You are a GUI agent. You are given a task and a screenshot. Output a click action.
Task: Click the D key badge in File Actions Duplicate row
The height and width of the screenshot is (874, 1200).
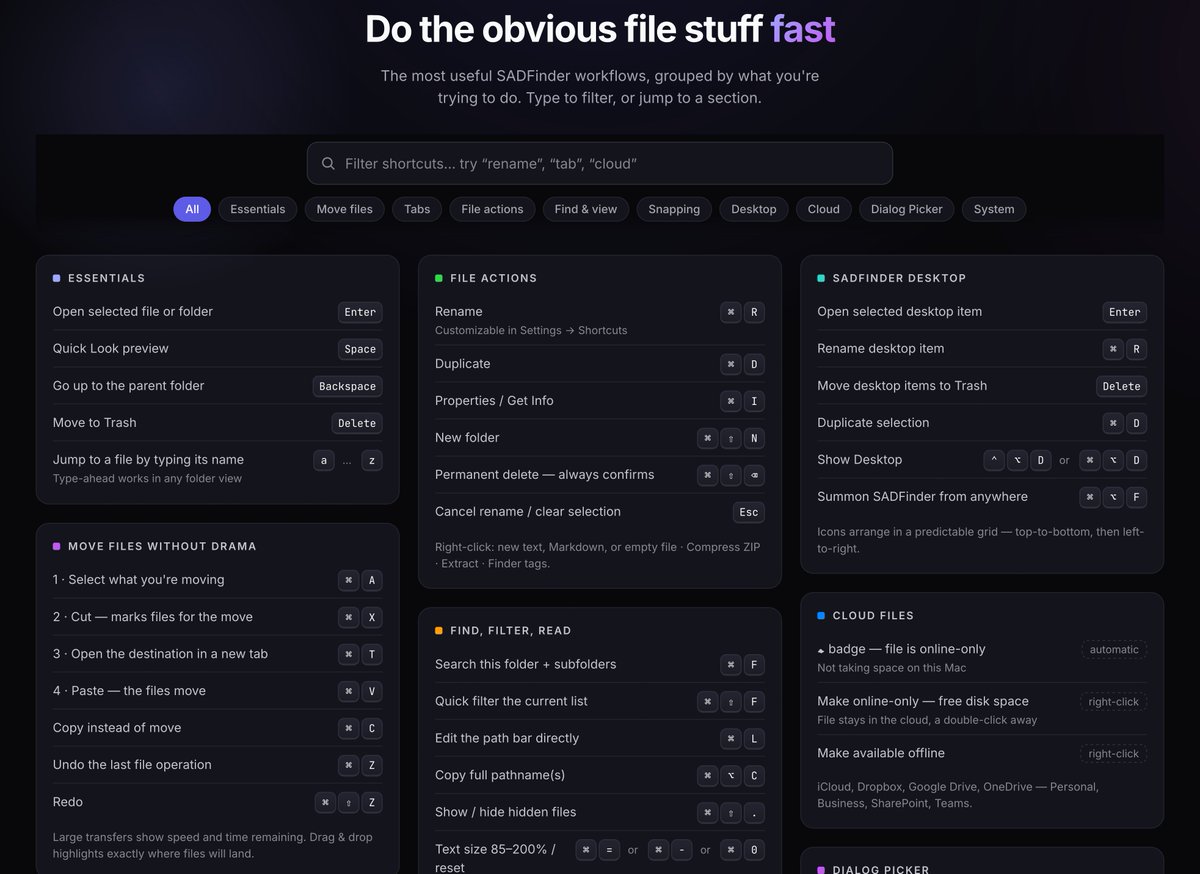click(x=754, y=364)
